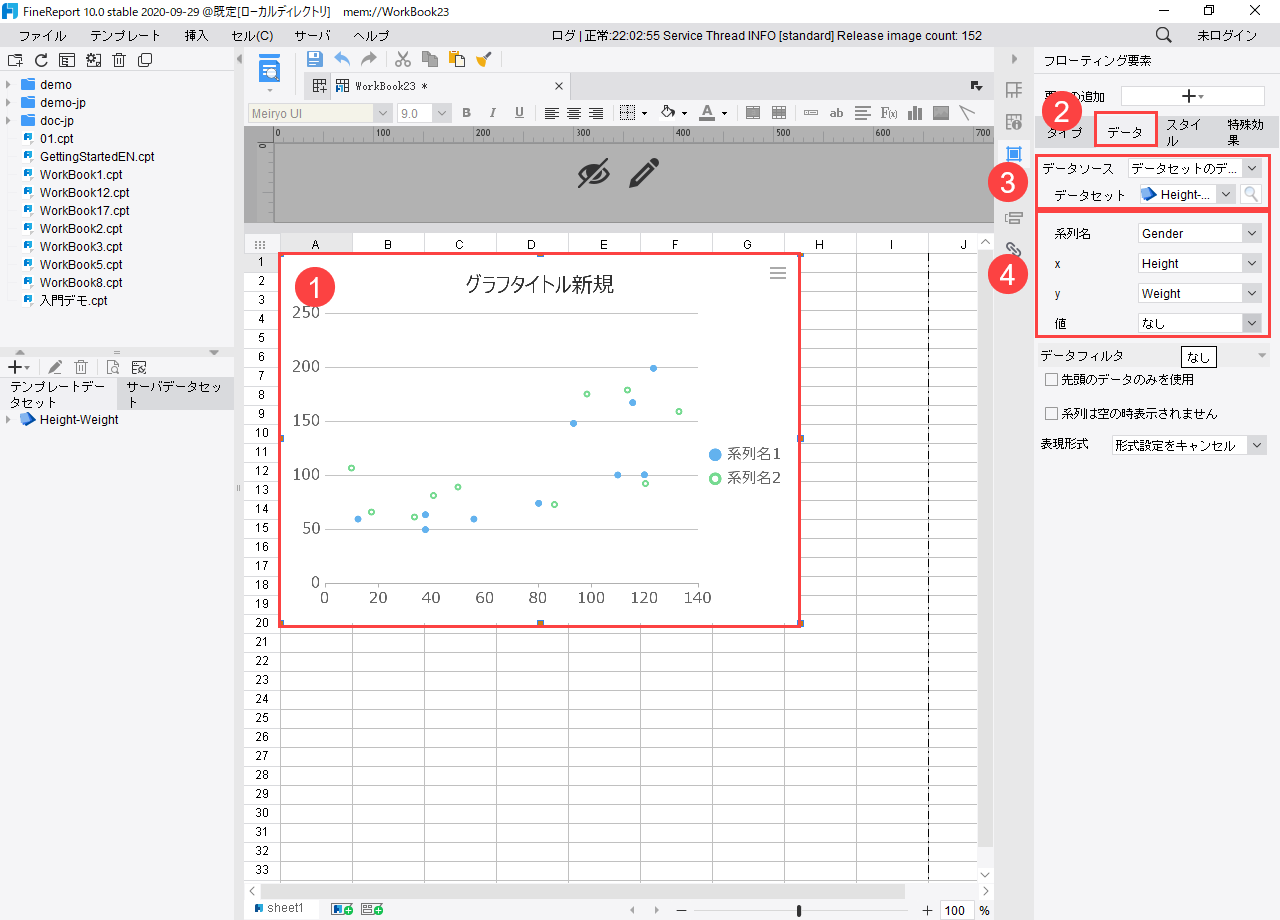Use the format painter brush icon
1280x920 pixels.
483,59
